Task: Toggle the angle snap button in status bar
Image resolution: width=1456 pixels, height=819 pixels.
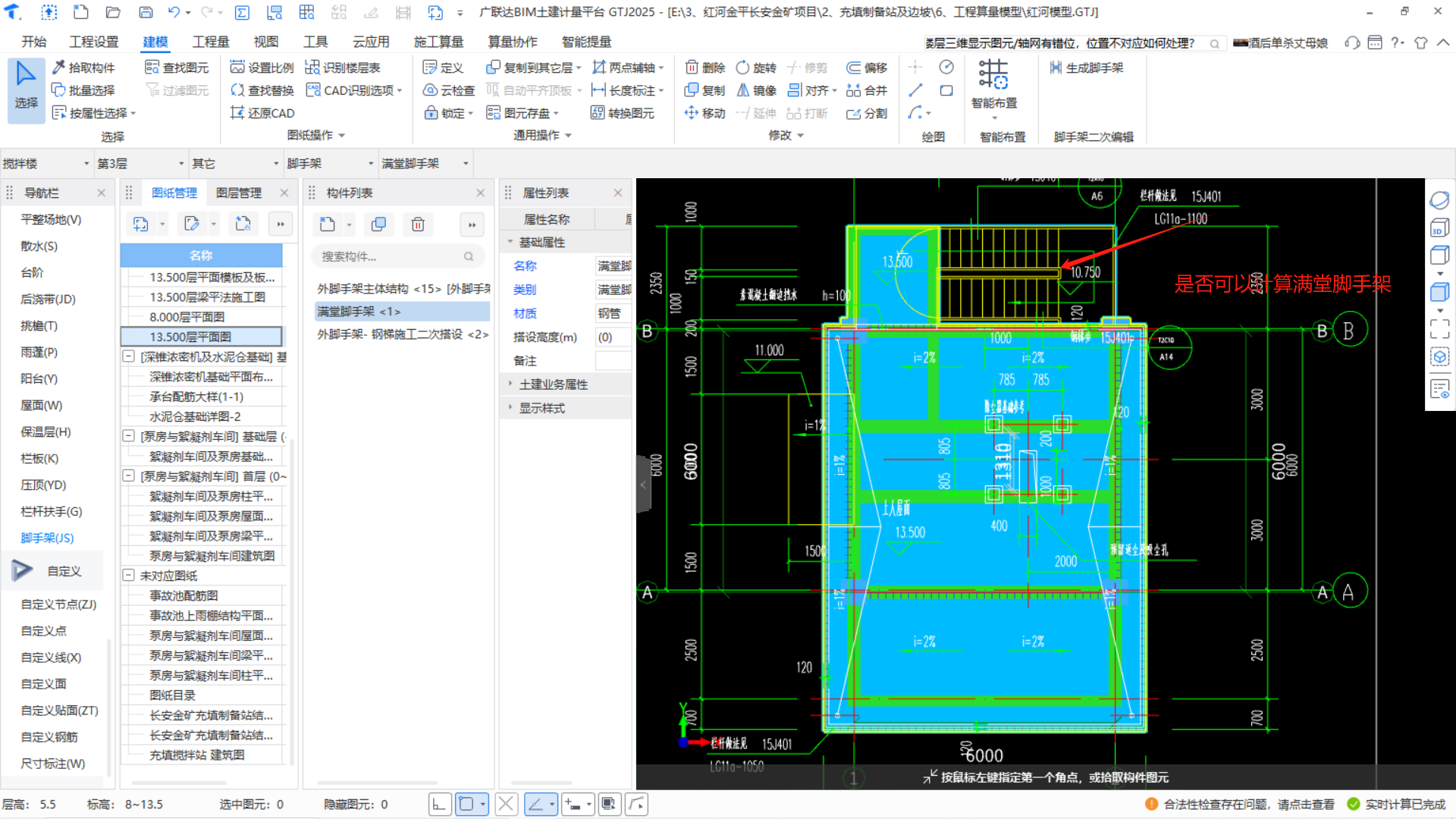Action: (535, 804)
